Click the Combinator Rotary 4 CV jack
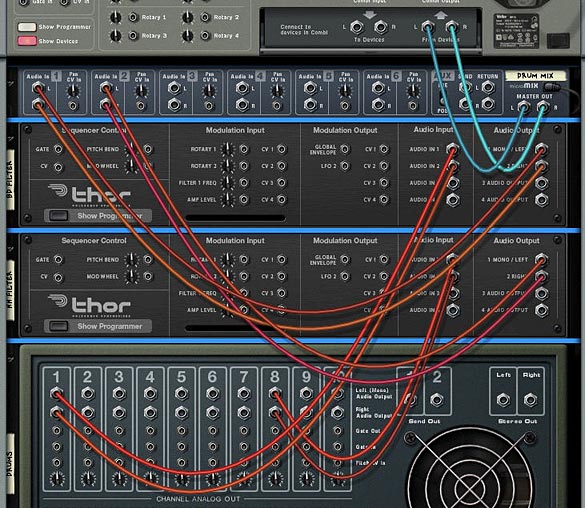The image size is (585, 508). 205,36
